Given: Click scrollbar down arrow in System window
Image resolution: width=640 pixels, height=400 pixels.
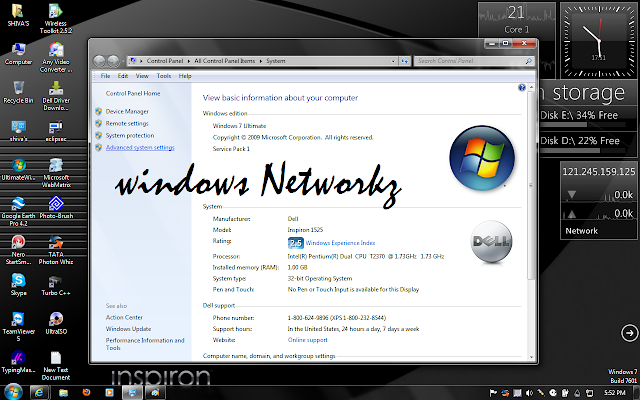Looking at the screenshot, I should [x=531, y=358].
